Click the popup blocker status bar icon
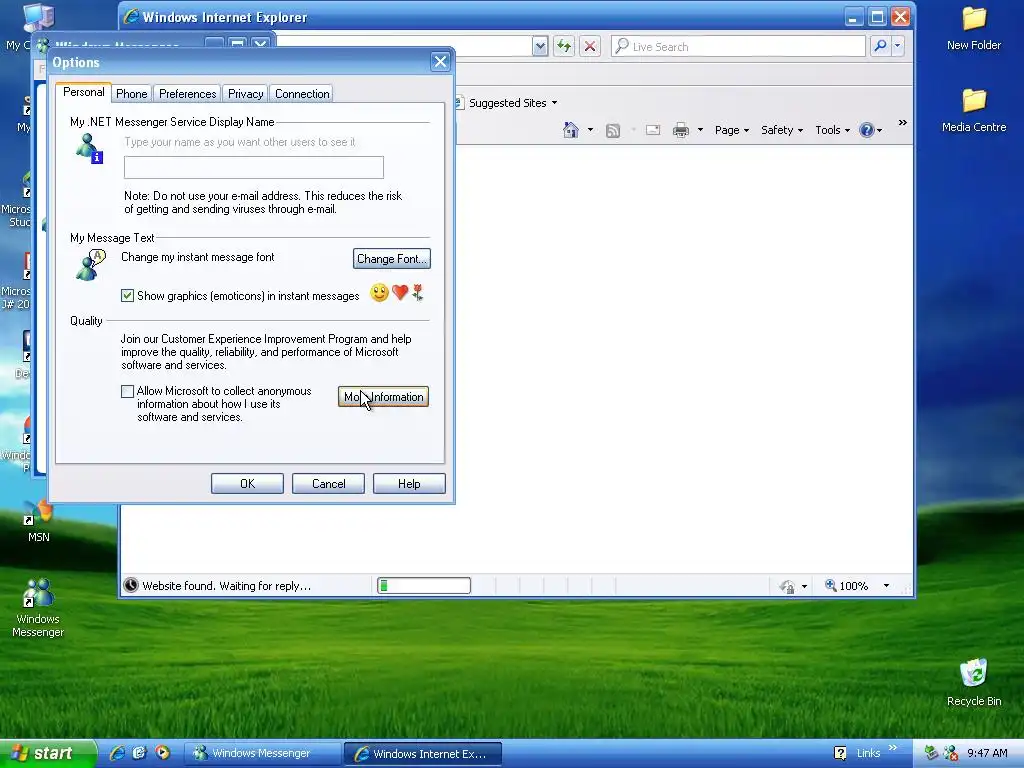Viewport: 1024px width, 768px height. click(787, 586)
